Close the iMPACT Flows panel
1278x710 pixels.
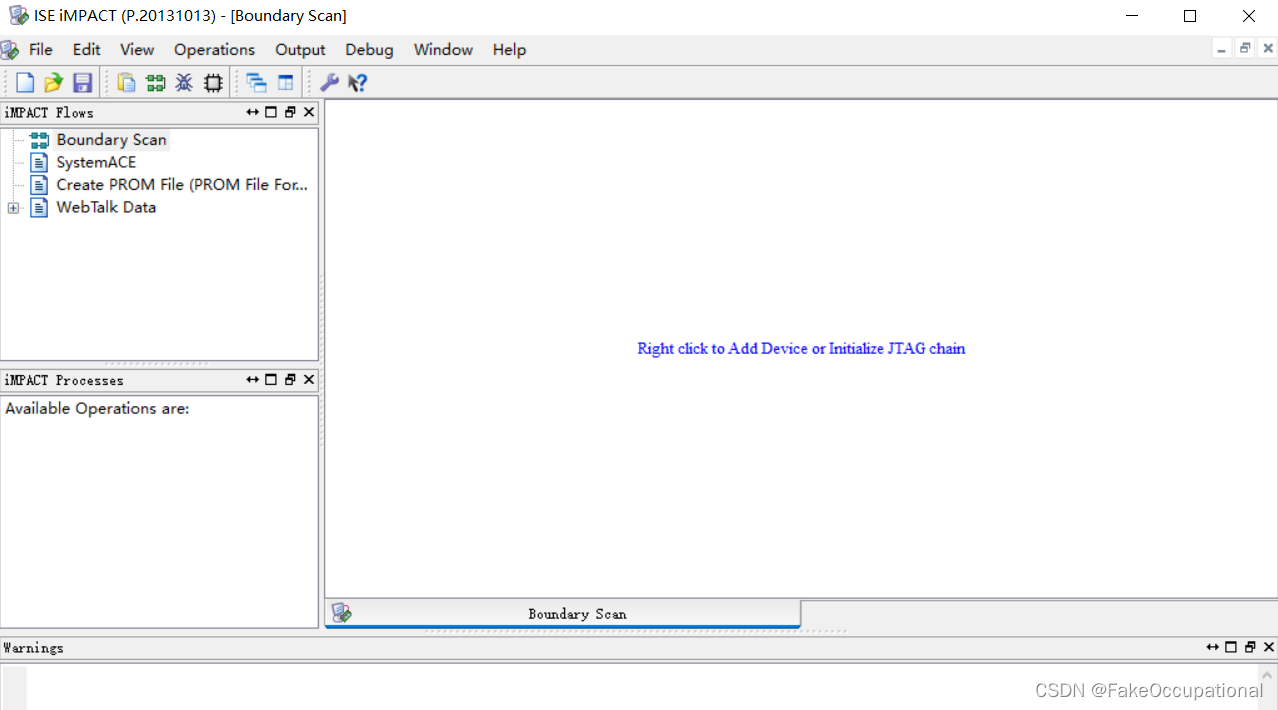(309, 112)
